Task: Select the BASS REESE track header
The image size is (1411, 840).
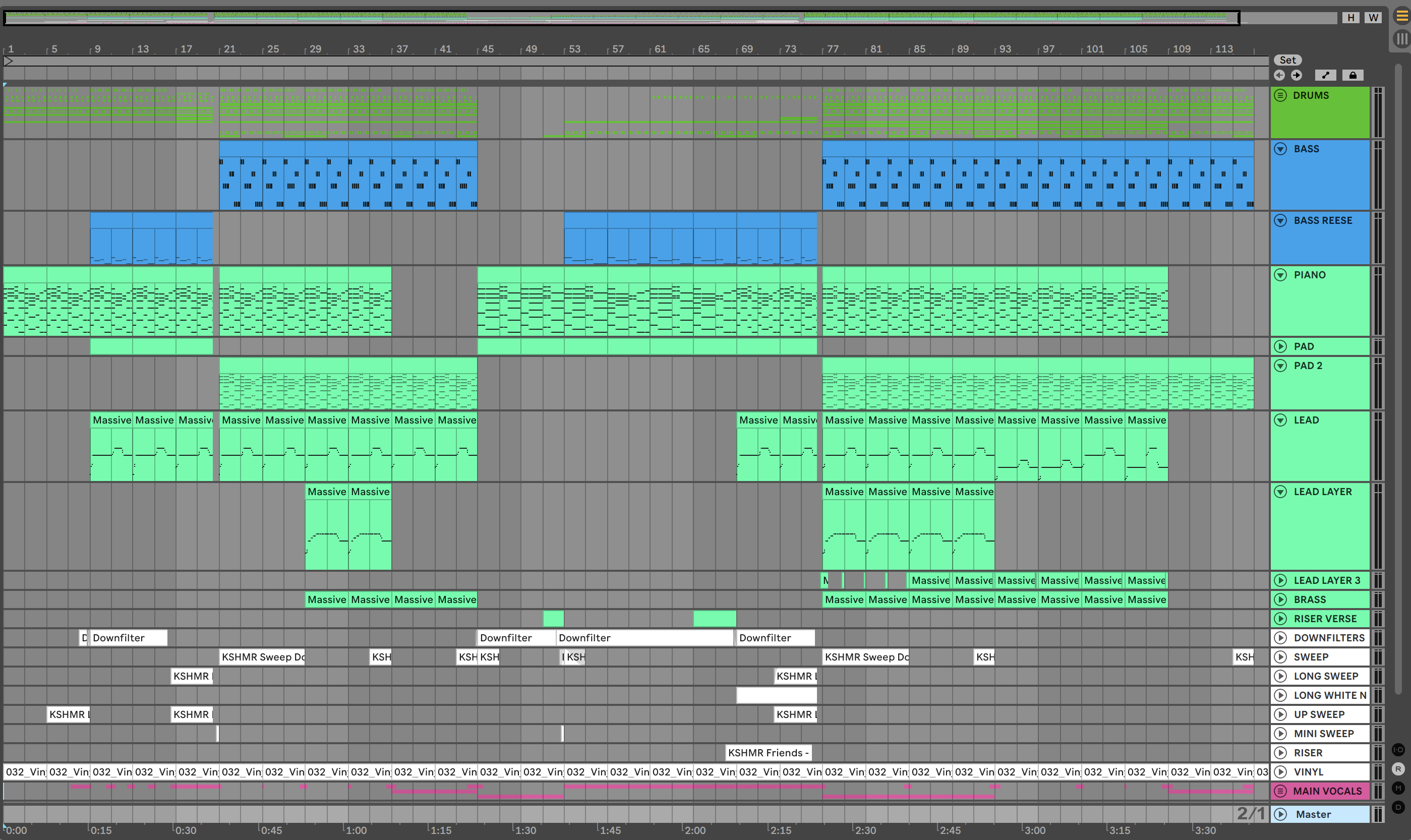Action: (x=1323, y=221)
